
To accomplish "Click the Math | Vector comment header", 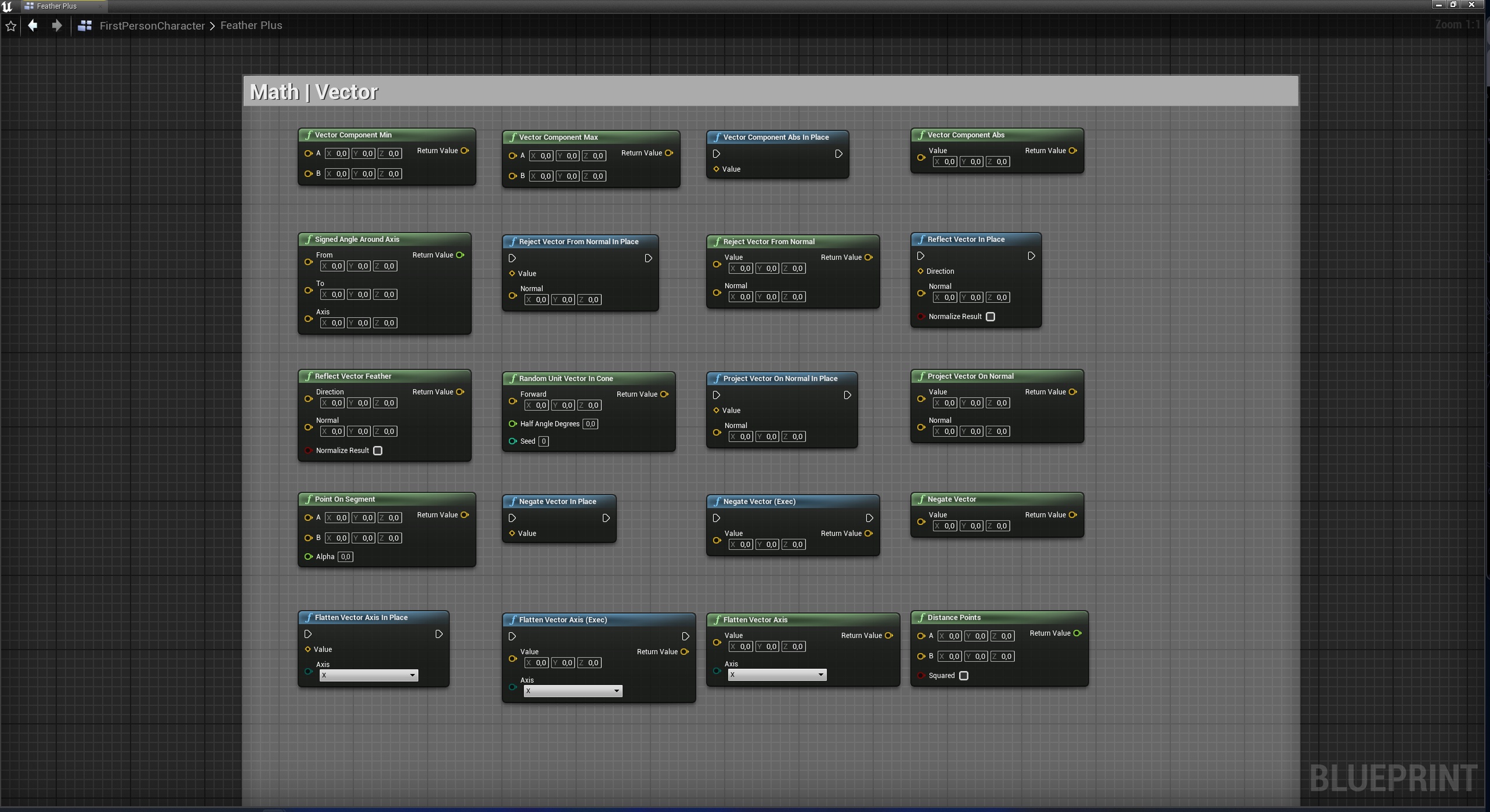I will 770,91.
